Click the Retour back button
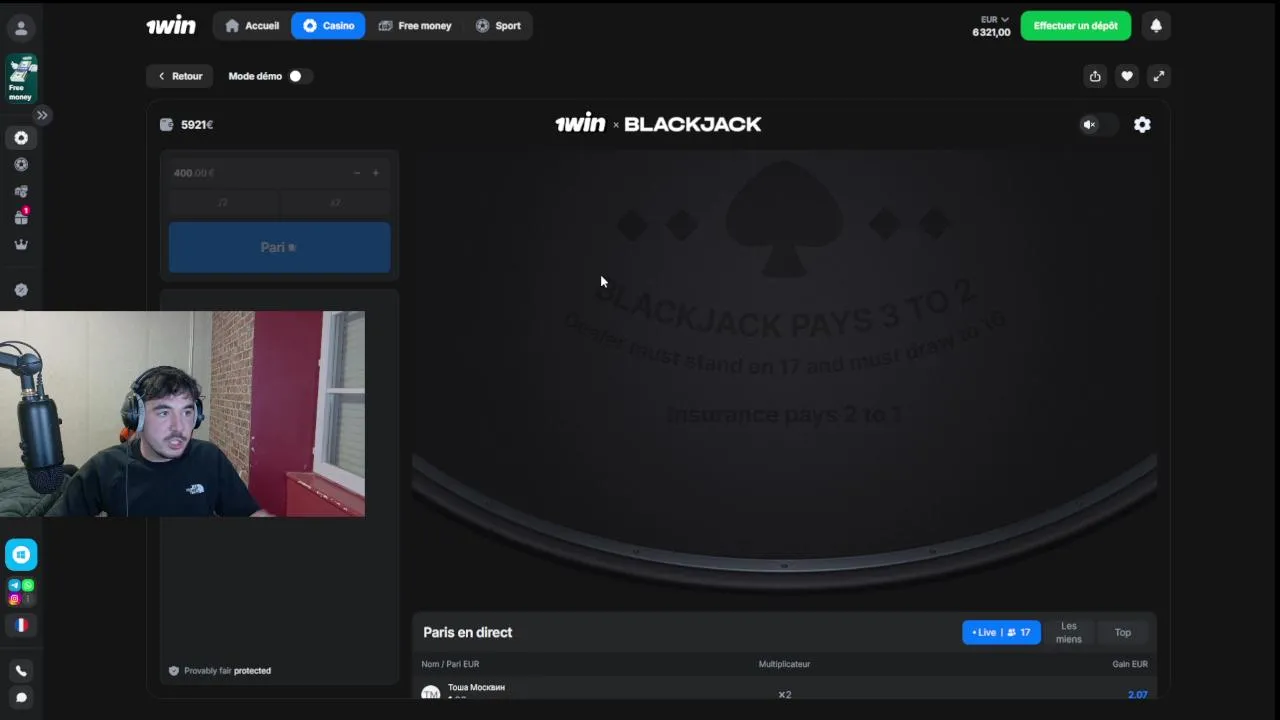 pos(180,76)
